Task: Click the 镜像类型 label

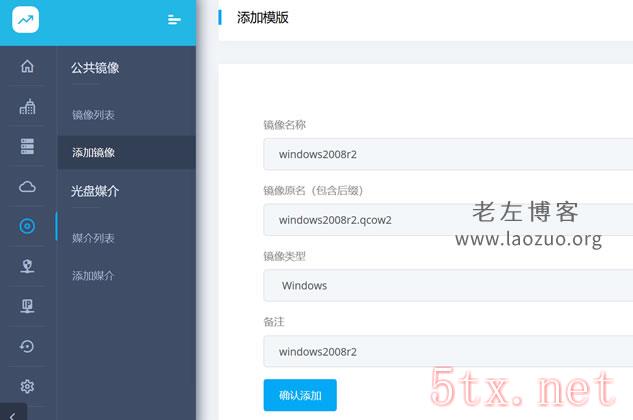Action: [285, 256]
